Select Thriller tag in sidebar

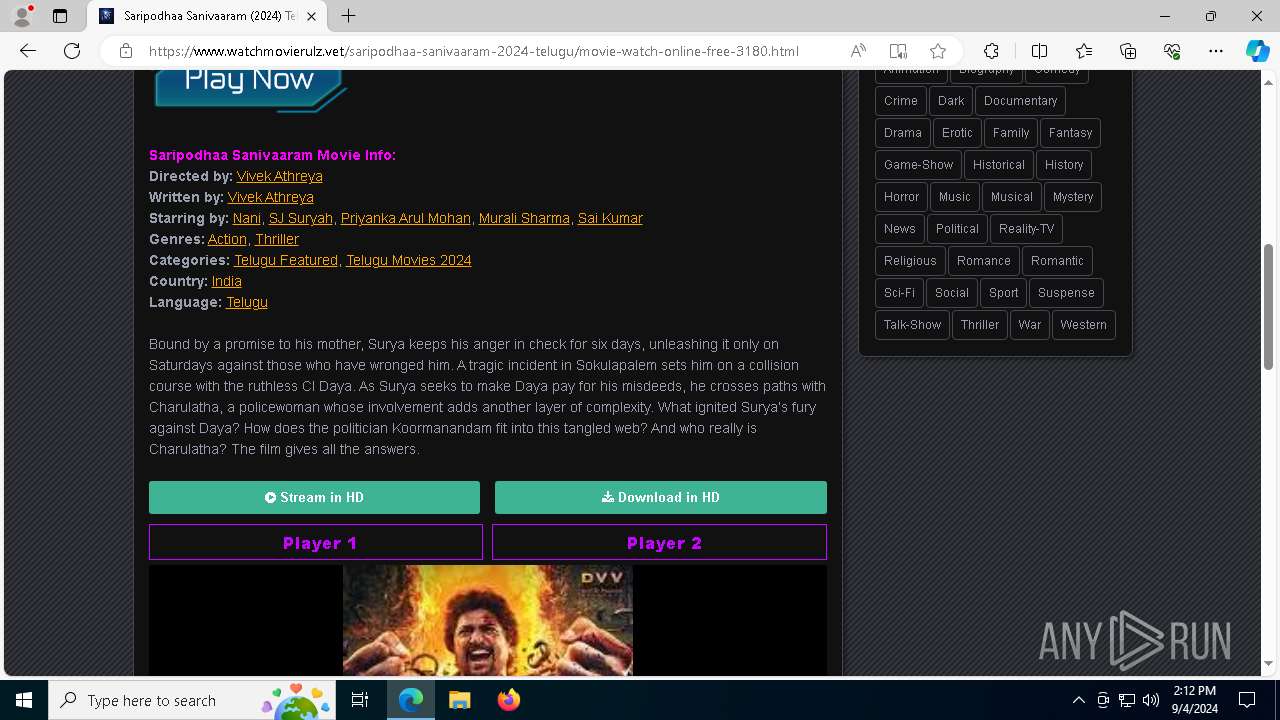[979, 325]
